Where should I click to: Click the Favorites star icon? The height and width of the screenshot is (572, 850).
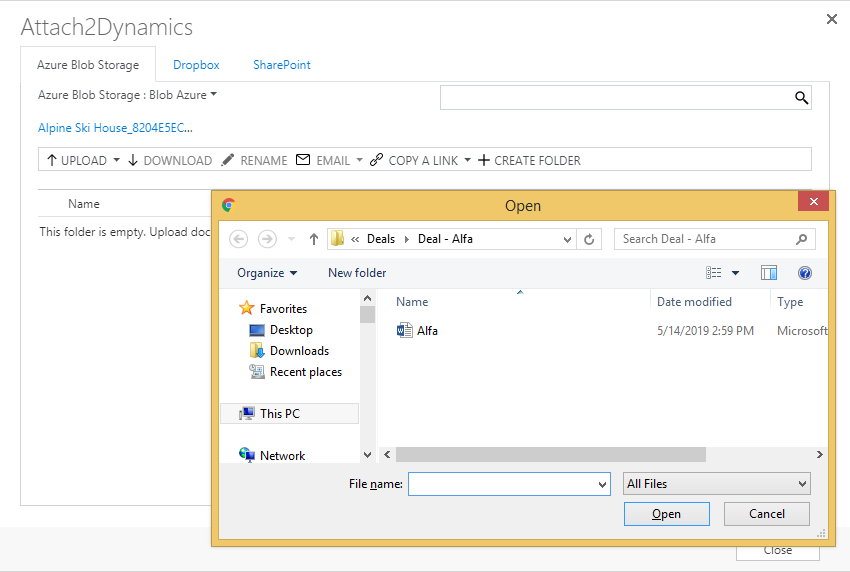(247, 308)
